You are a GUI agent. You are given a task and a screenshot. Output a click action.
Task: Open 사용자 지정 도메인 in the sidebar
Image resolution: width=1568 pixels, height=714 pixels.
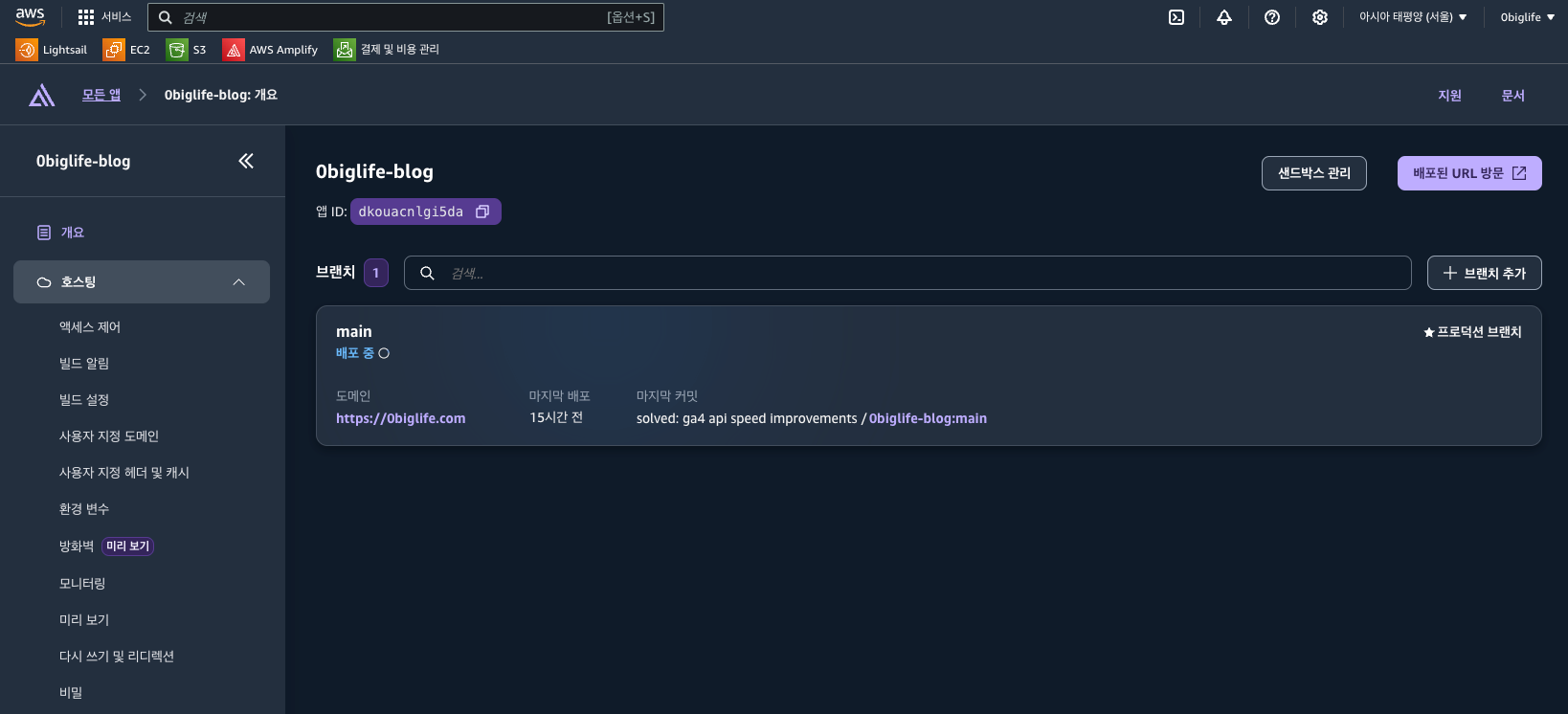coord(109,436)
